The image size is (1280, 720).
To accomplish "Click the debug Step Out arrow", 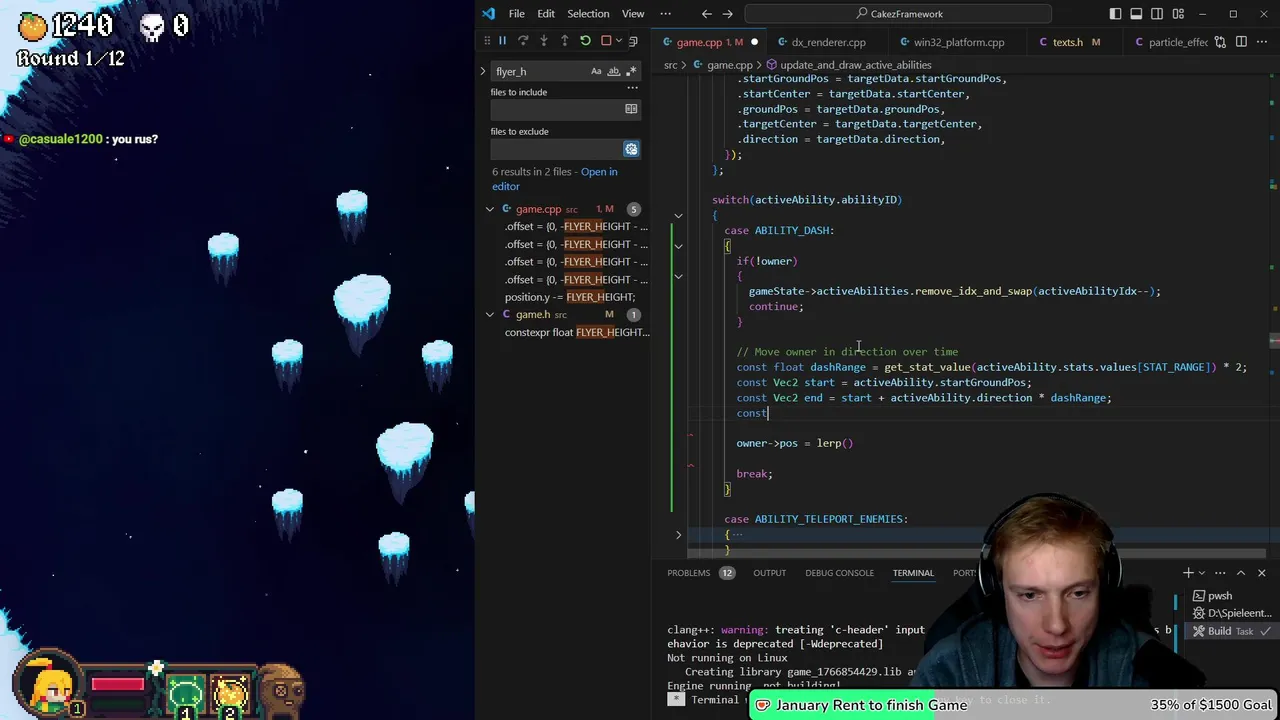I will pyautogui.click(x=564, y=41).
